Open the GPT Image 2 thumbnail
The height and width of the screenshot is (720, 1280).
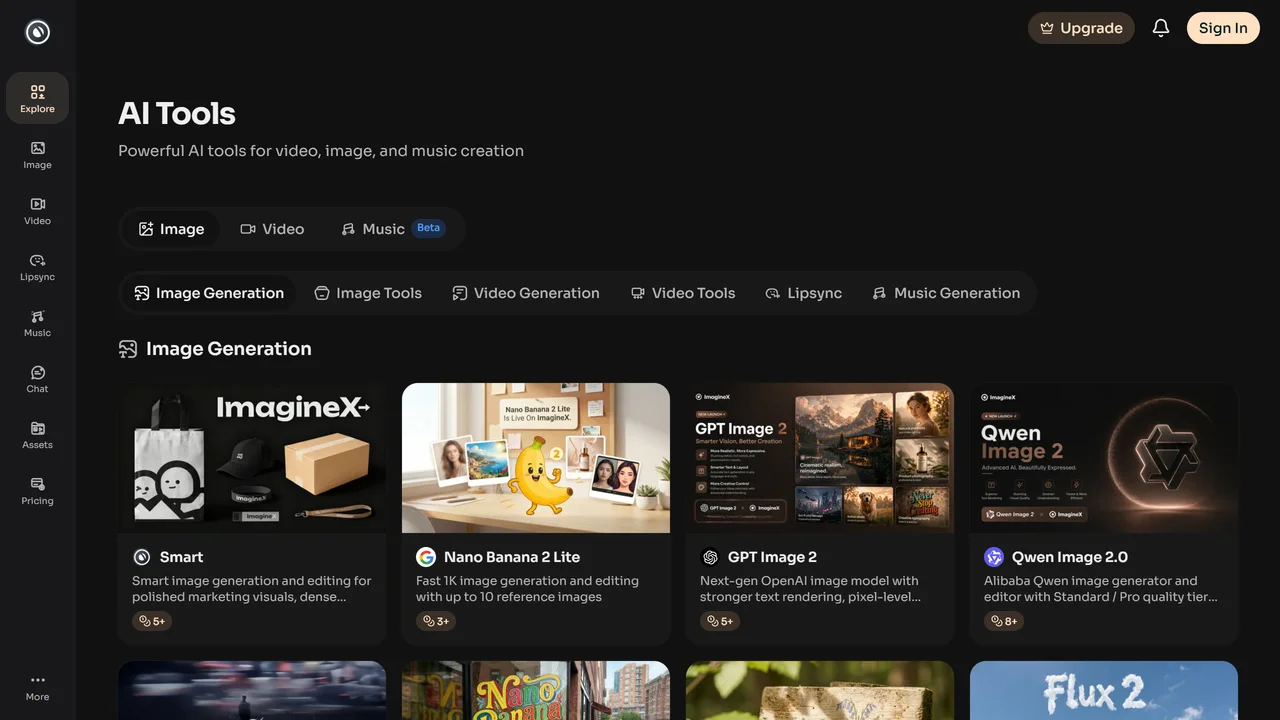(x=820, y=458)
